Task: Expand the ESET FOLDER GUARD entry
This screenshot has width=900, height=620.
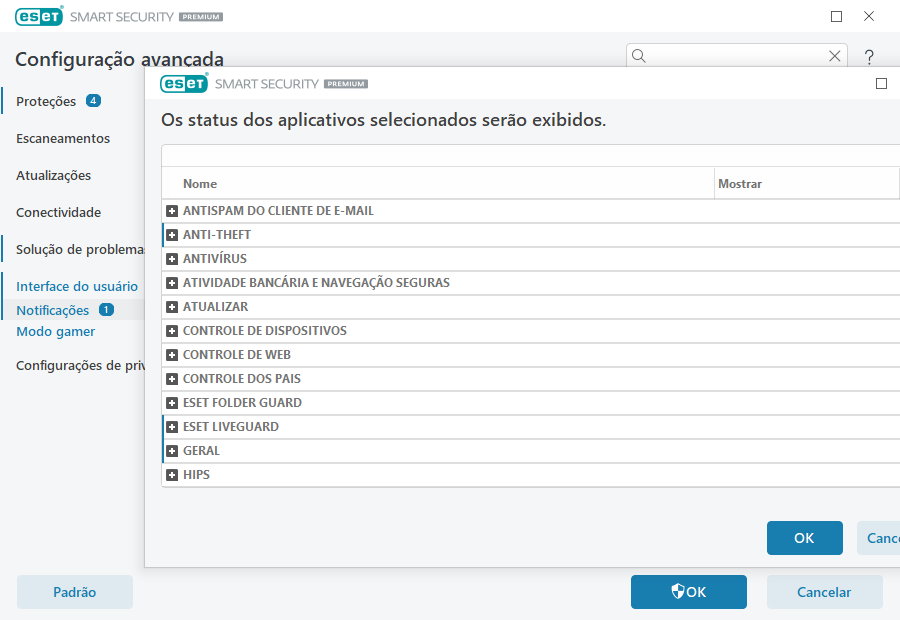Action: (172, 402)
